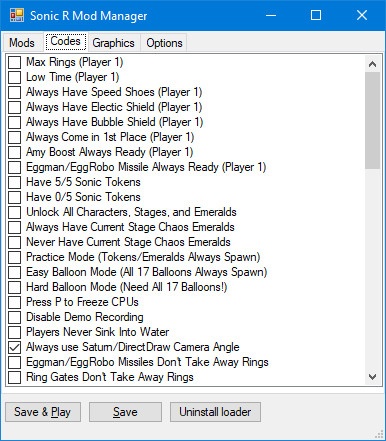Select the Codes tab
Viewport: 386px width, 441px height.
click(x=66, y=41)
